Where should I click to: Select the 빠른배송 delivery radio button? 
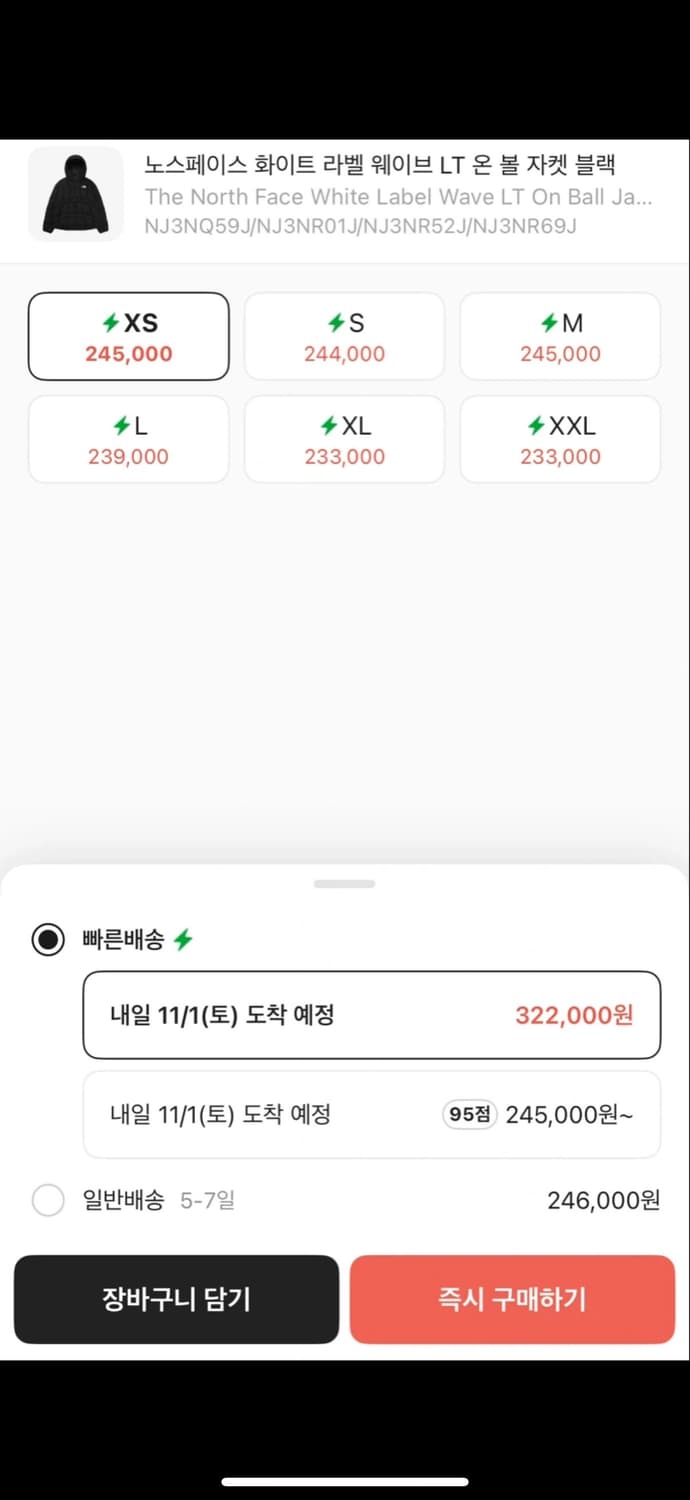pos(47,939)
